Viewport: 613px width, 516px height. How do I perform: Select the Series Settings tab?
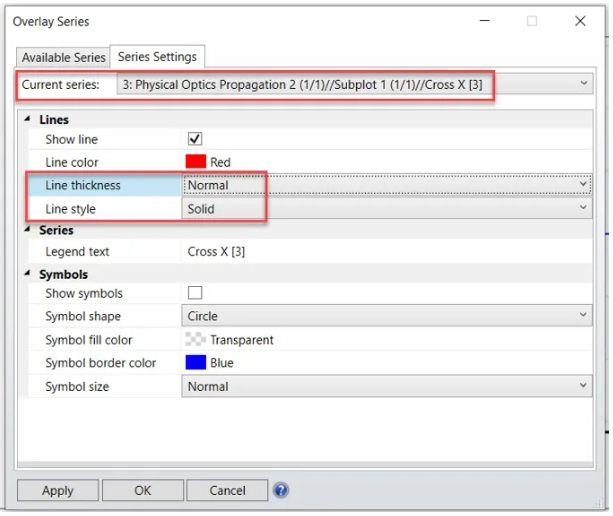[x=157, y=57]
